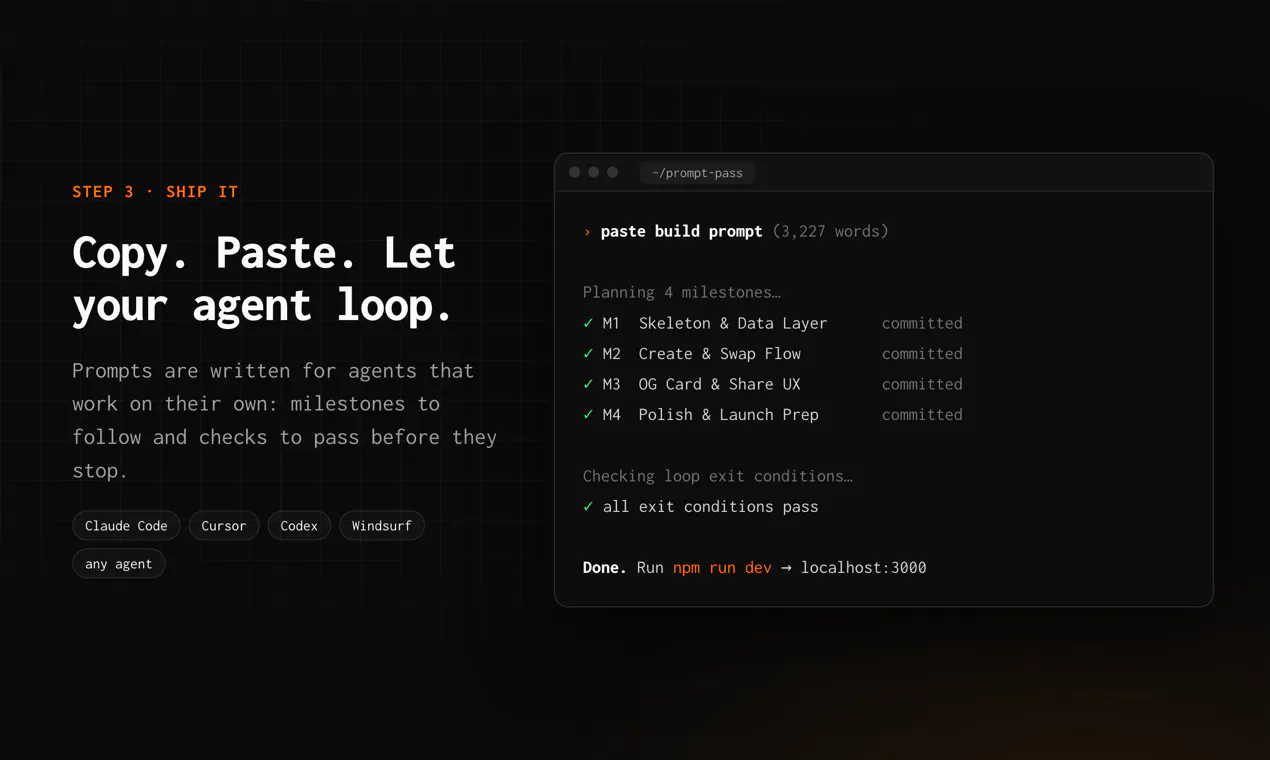
Task: Click the "committed" status in the M3 row
Action: coord(922,384)
